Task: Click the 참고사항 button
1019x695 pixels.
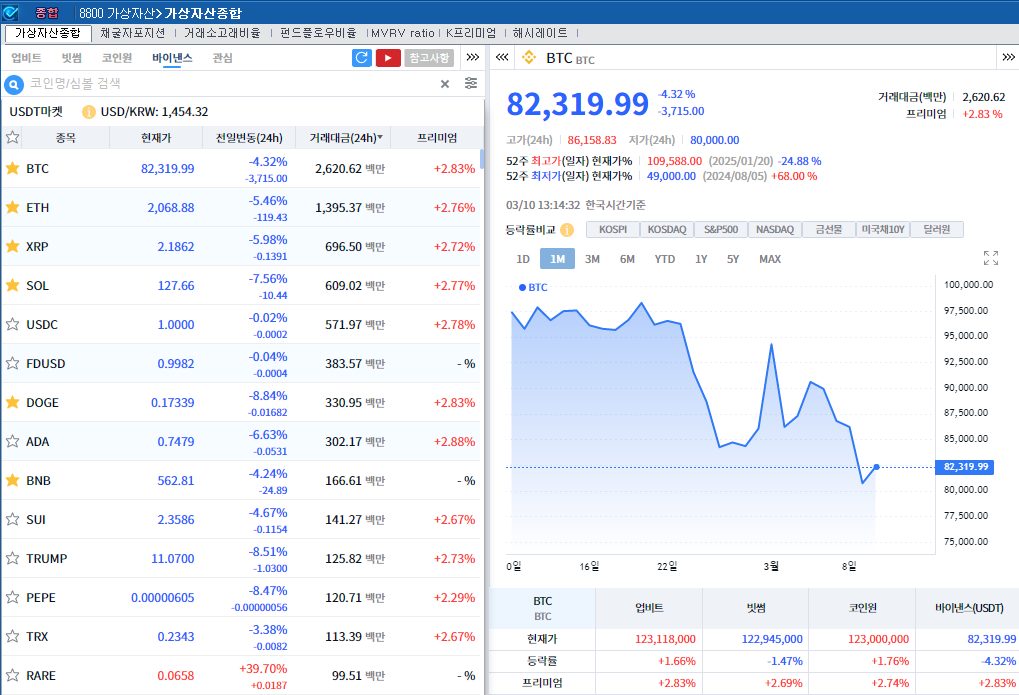Action: click(x=429, y=58)
